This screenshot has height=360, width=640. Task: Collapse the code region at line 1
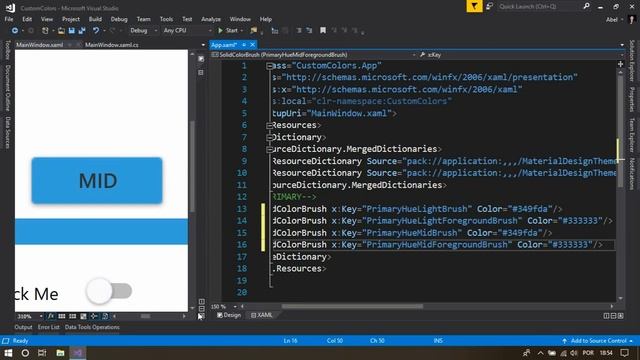tap(269, 66)
